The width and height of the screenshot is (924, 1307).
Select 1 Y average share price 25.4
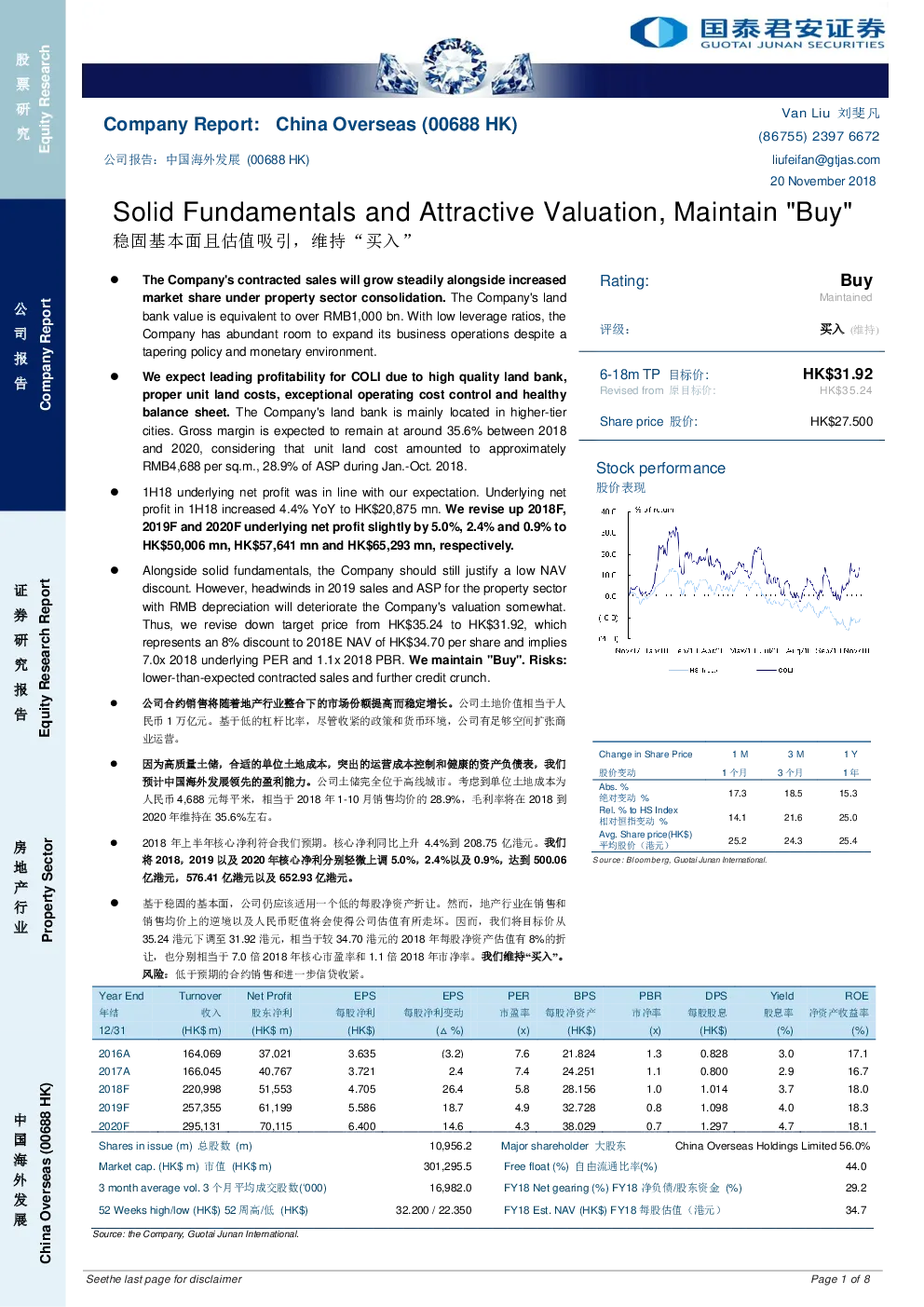(848, 841)
